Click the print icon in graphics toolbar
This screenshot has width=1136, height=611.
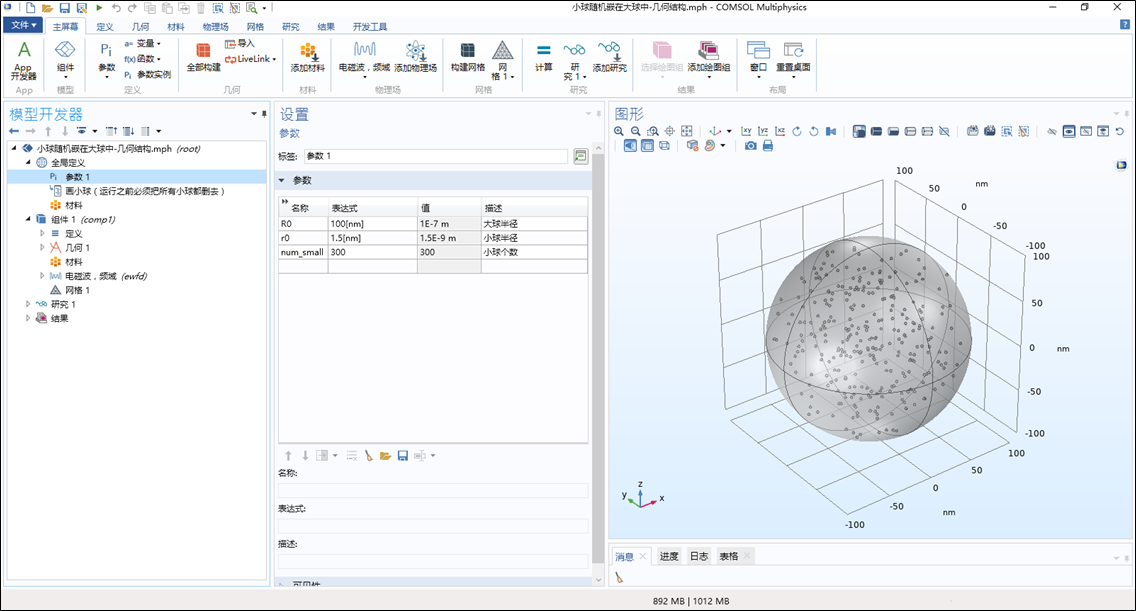(768, 146)
